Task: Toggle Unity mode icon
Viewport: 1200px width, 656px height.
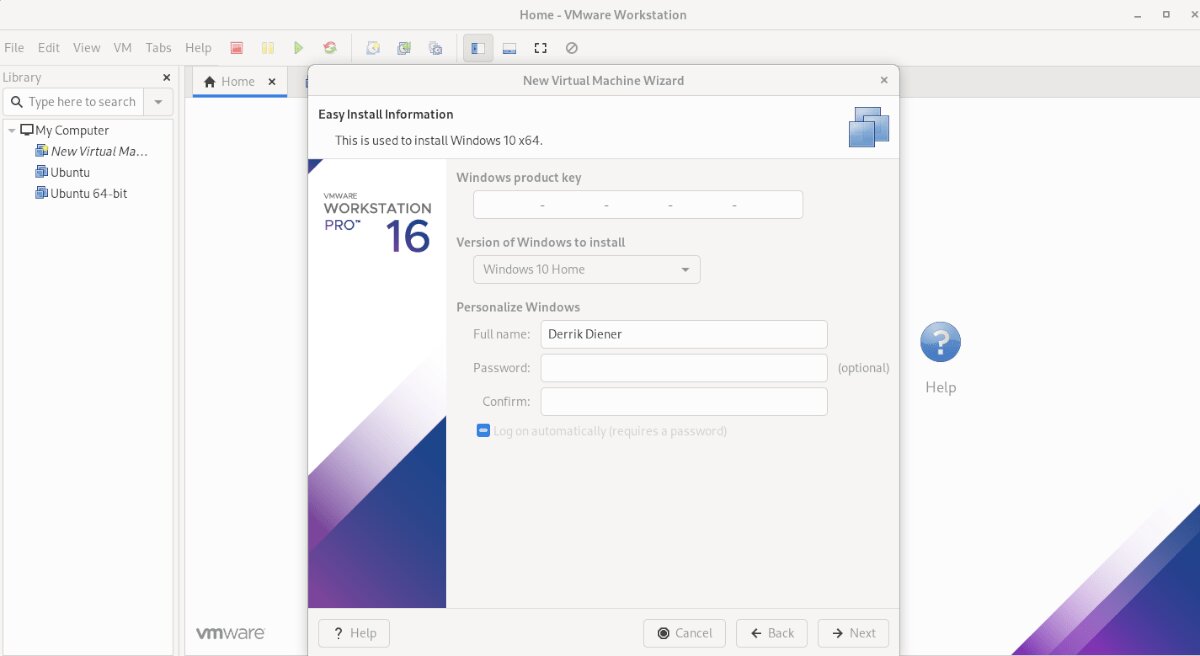Action: 572,47
